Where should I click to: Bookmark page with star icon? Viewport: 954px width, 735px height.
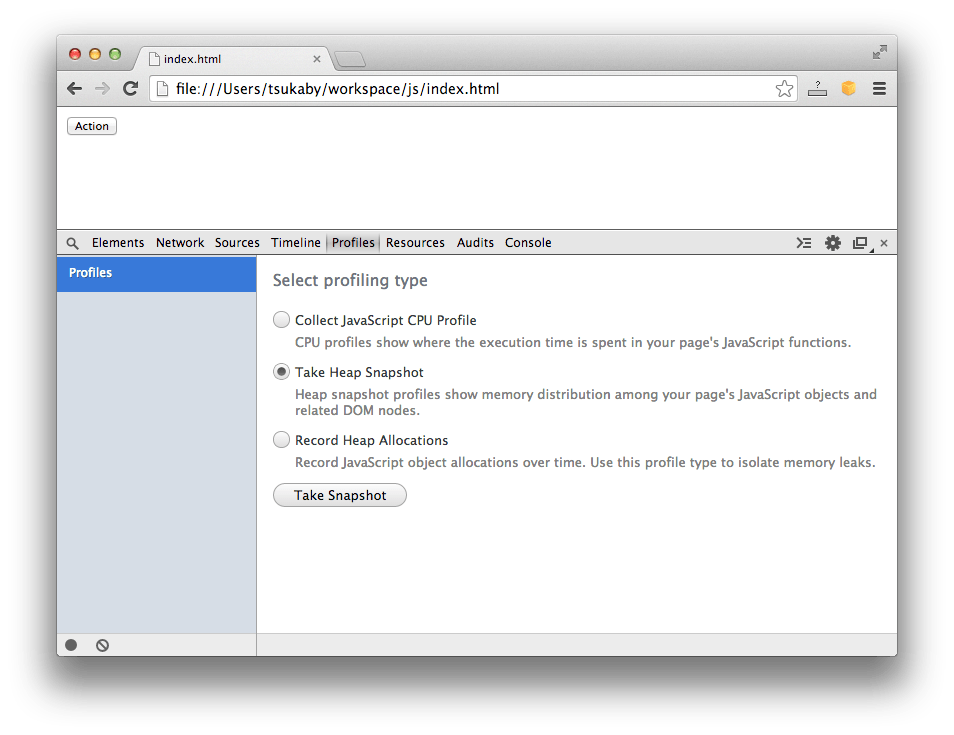[x=784, y=89]
